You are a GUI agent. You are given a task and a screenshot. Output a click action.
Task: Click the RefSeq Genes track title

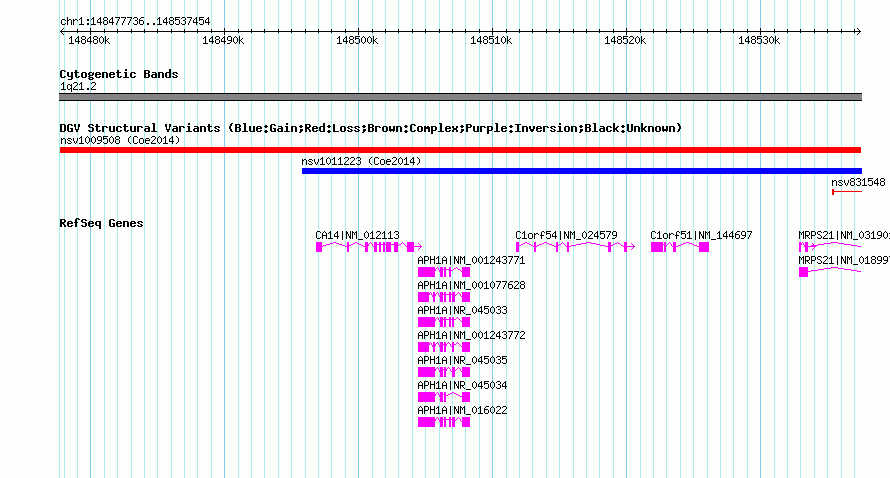[x=101, y=223]
